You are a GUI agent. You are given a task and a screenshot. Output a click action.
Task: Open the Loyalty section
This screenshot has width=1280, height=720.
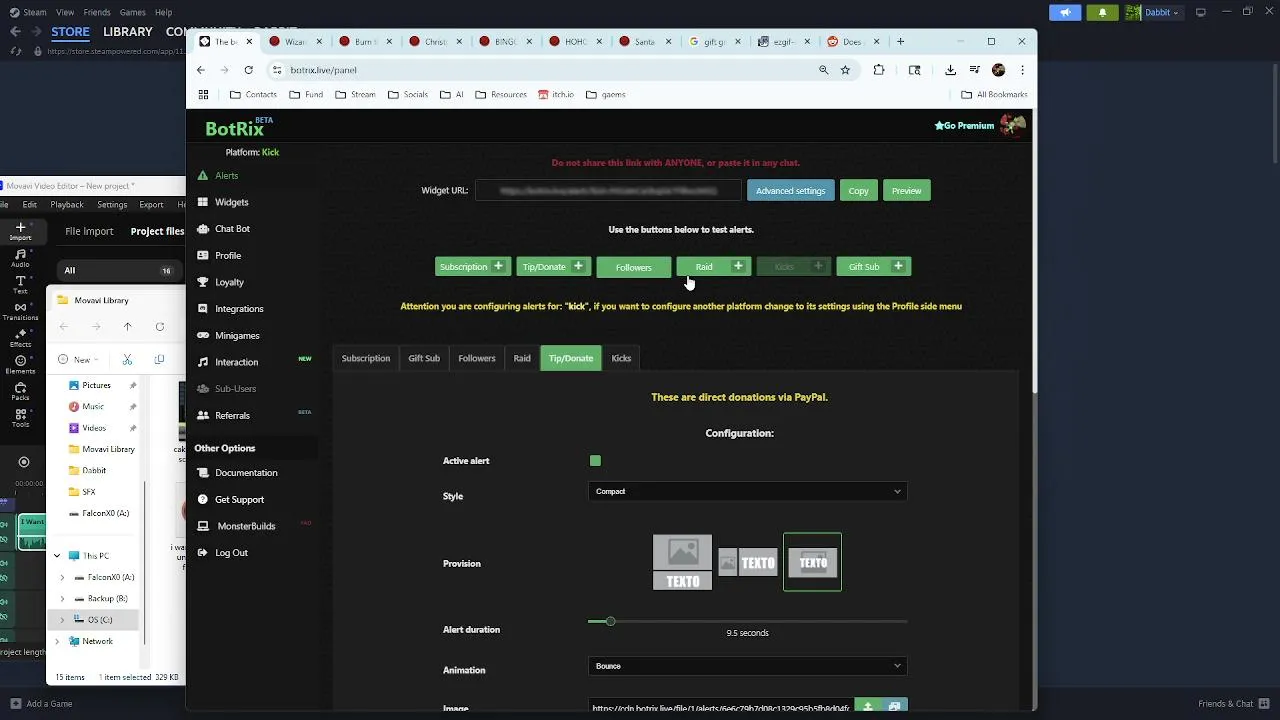(229, 282)
